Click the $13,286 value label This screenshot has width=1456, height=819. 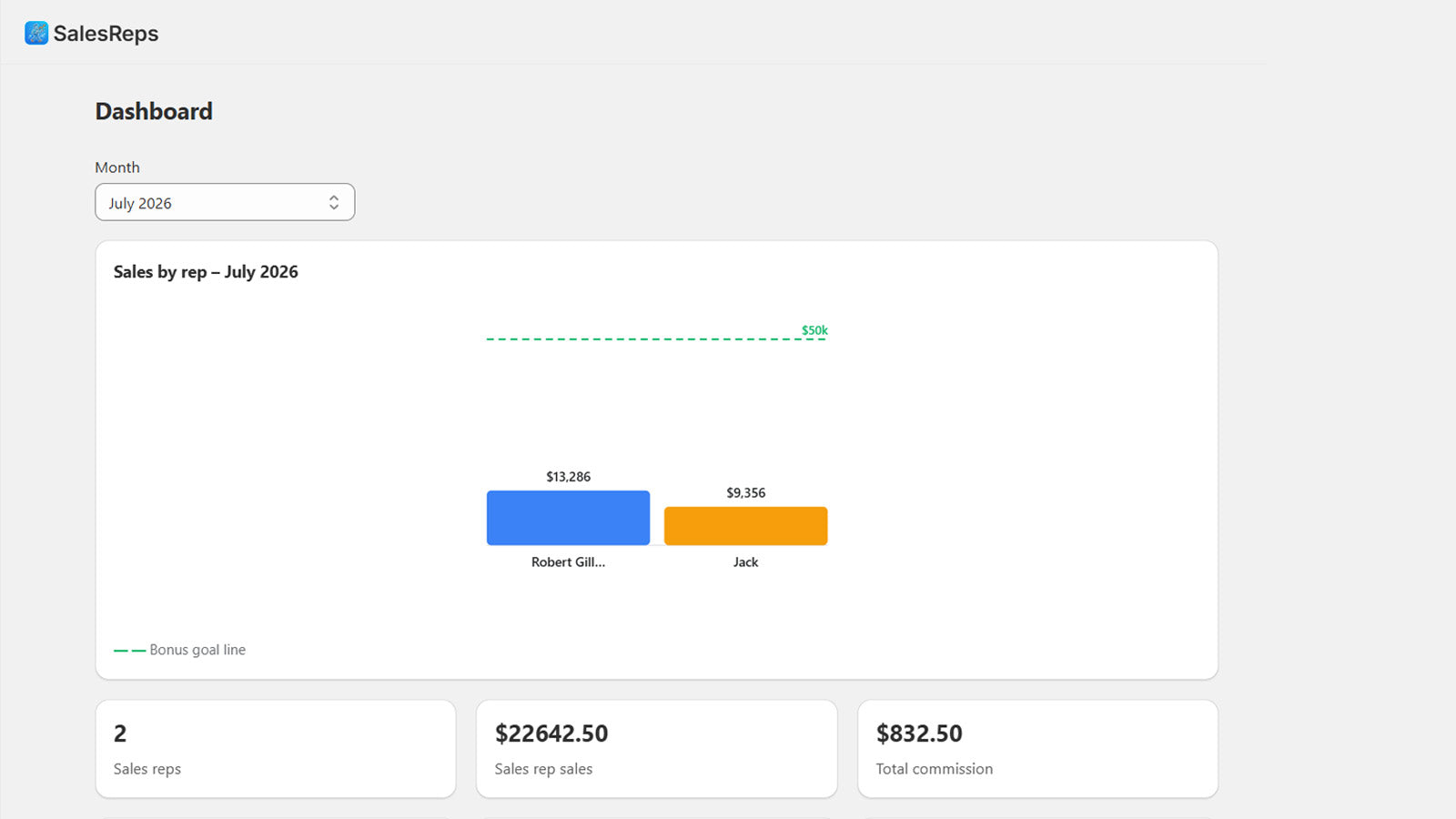tap(568, 477)
